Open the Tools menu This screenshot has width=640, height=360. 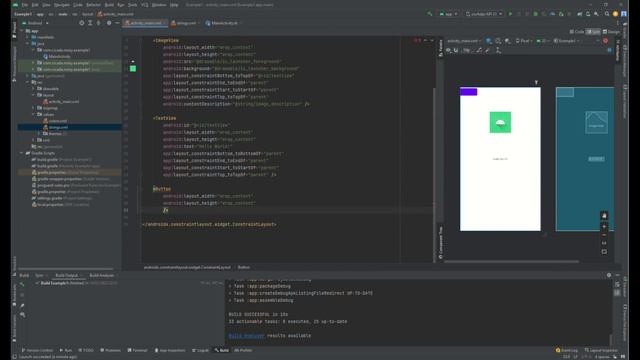(x=133, y=5)
